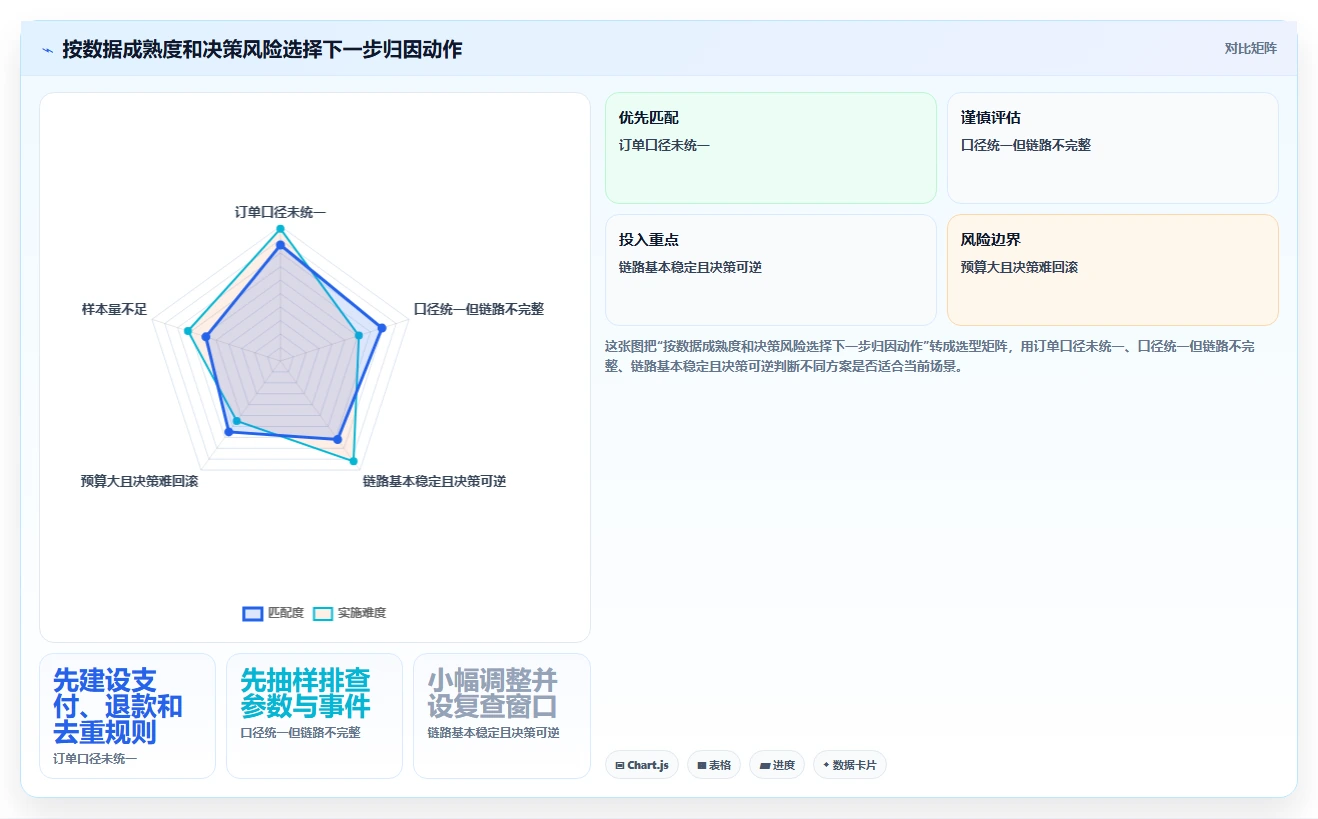Click the cyan data point on 链路基本稳定且决策可逆 axis

click(x=353, y=461)
